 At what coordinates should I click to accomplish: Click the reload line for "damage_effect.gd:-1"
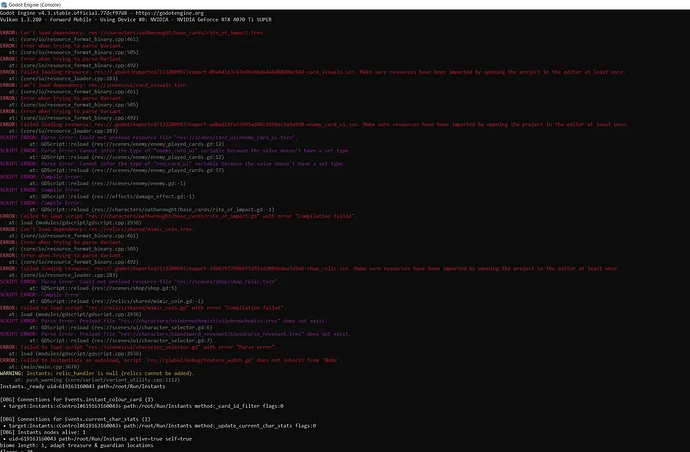(112, 197)
